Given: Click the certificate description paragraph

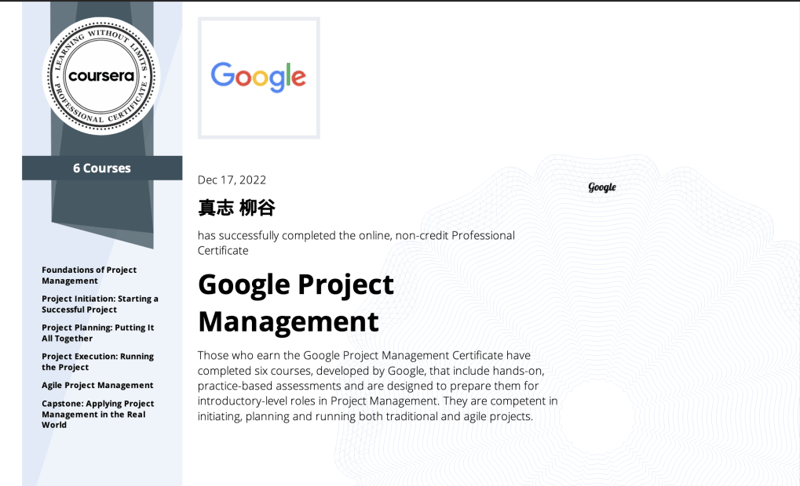Looking at the screenshot, I should click(378, 386).
